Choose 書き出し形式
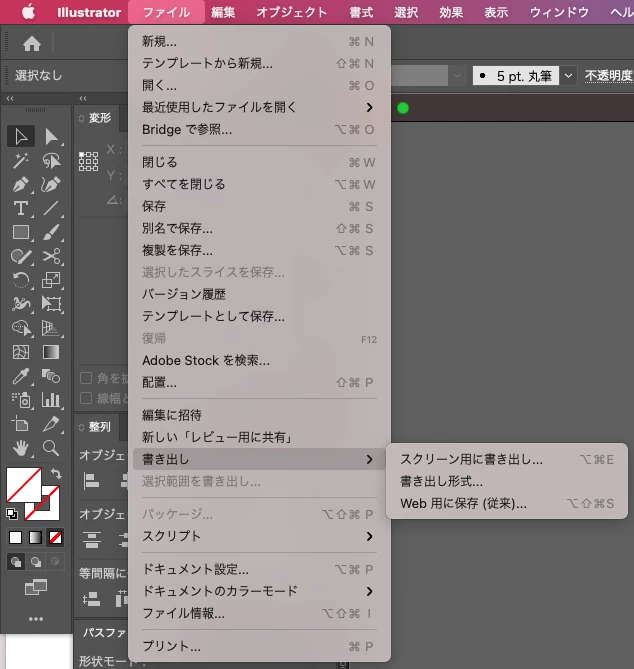This screenshot has width=634, height=669. point(507,481)
